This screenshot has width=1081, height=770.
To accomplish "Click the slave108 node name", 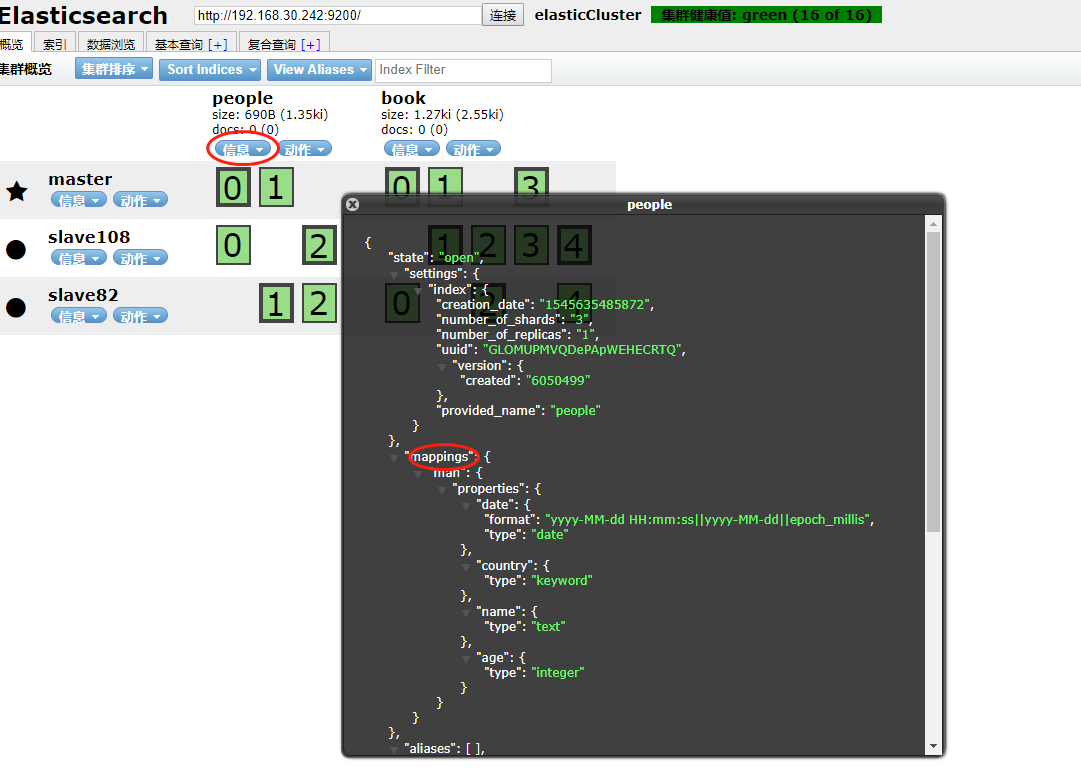I will click(89, 237).
